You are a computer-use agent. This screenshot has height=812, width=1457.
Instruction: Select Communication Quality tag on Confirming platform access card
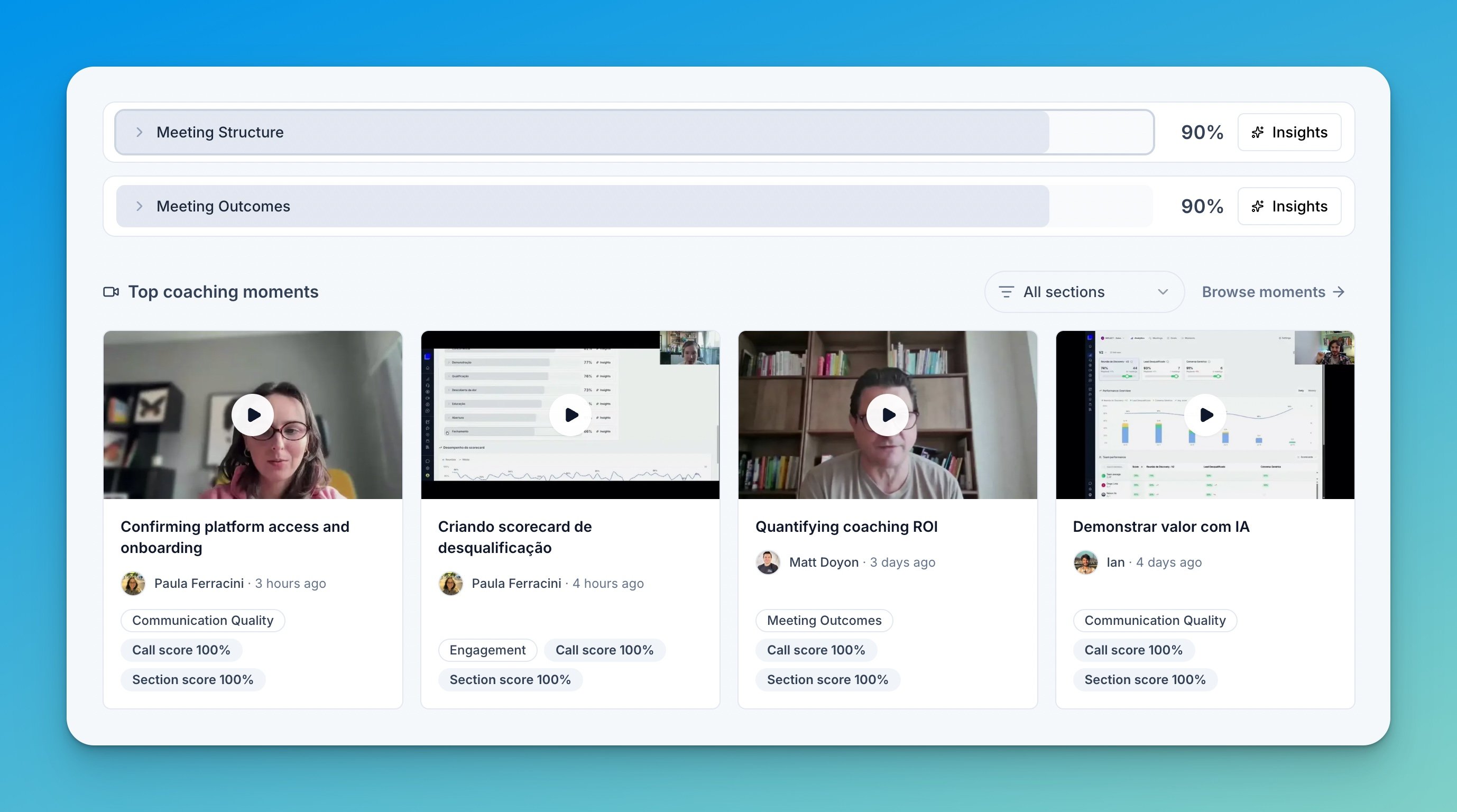click(202, 620)
